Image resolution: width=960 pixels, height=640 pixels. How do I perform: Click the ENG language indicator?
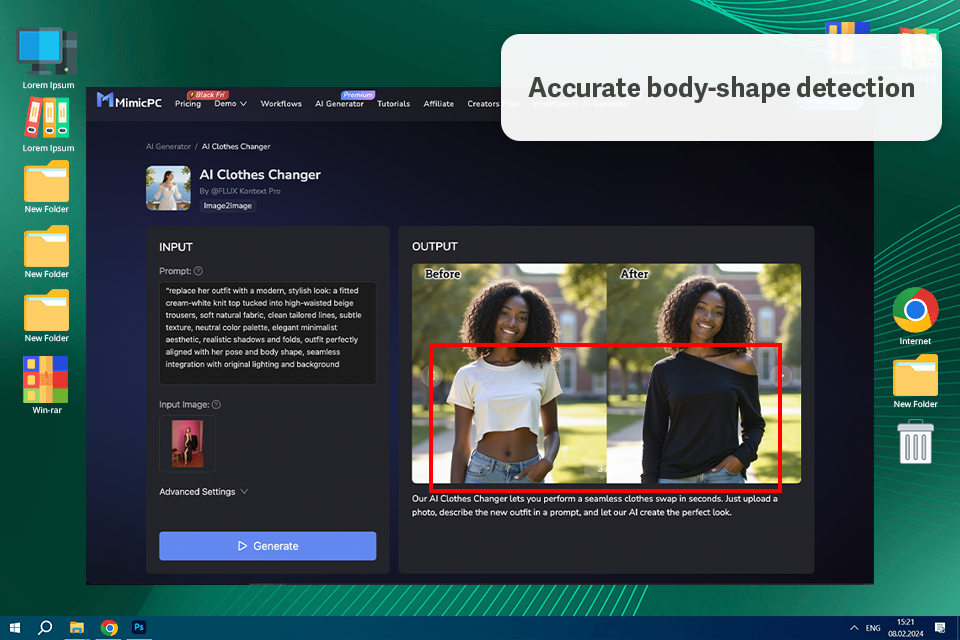tap(873, 628)
